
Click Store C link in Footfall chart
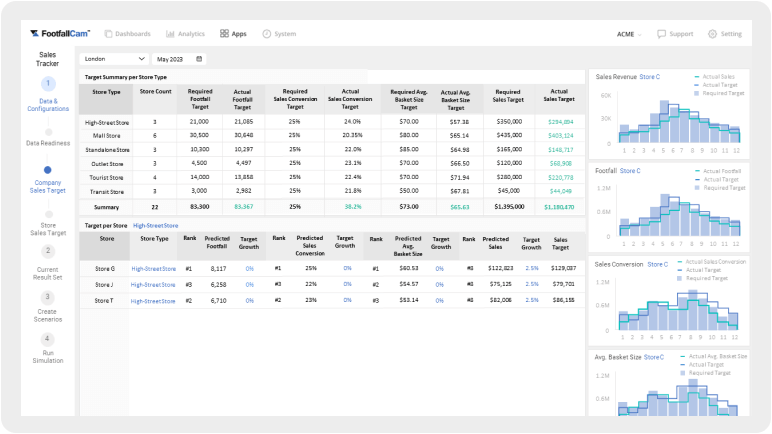[630, 171]
